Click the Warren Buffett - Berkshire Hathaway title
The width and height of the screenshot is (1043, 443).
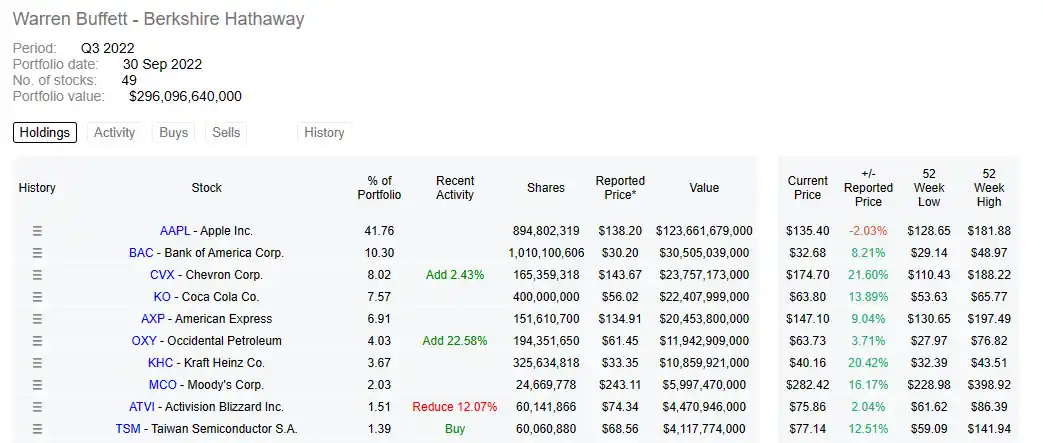pos(158,19)
